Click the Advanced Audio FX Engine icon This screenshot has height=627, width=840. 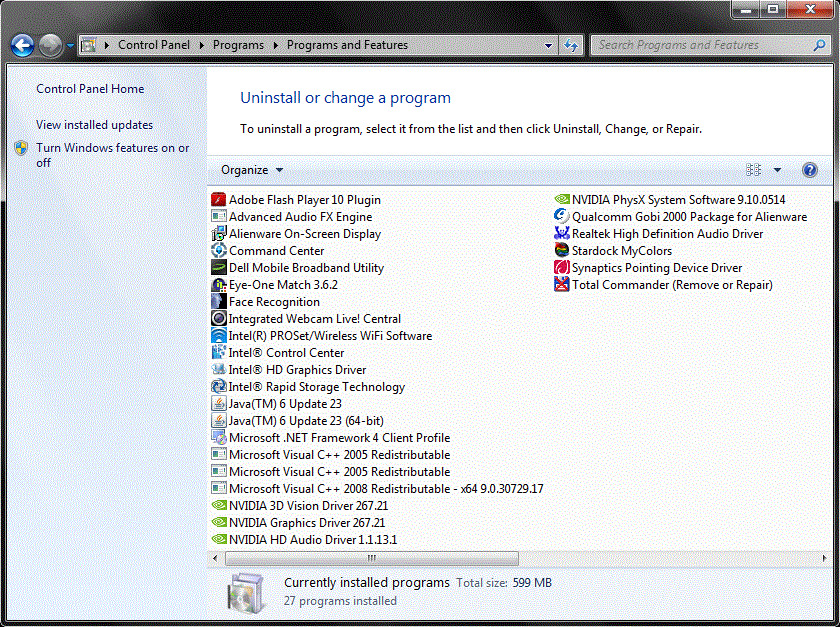(x=219, y=217)
